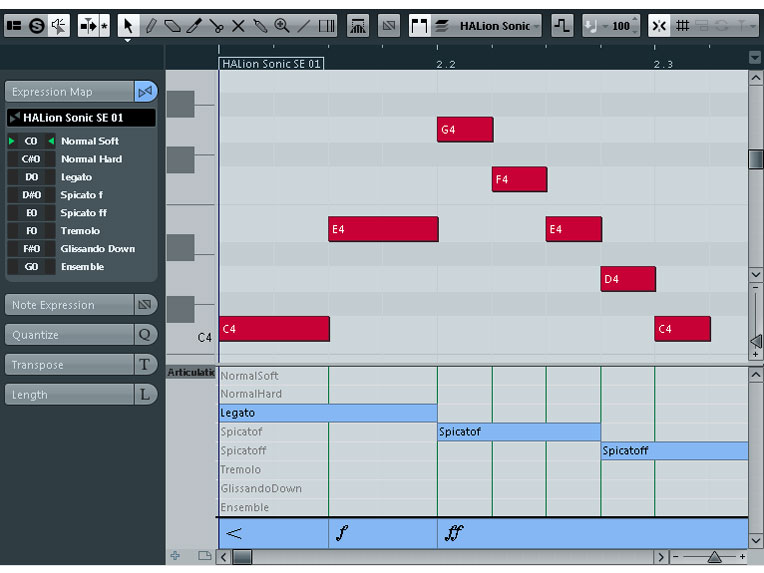Click the controller lane setup icon
The width and height of the screenshot is (764, 573).
tap(205, 555)
